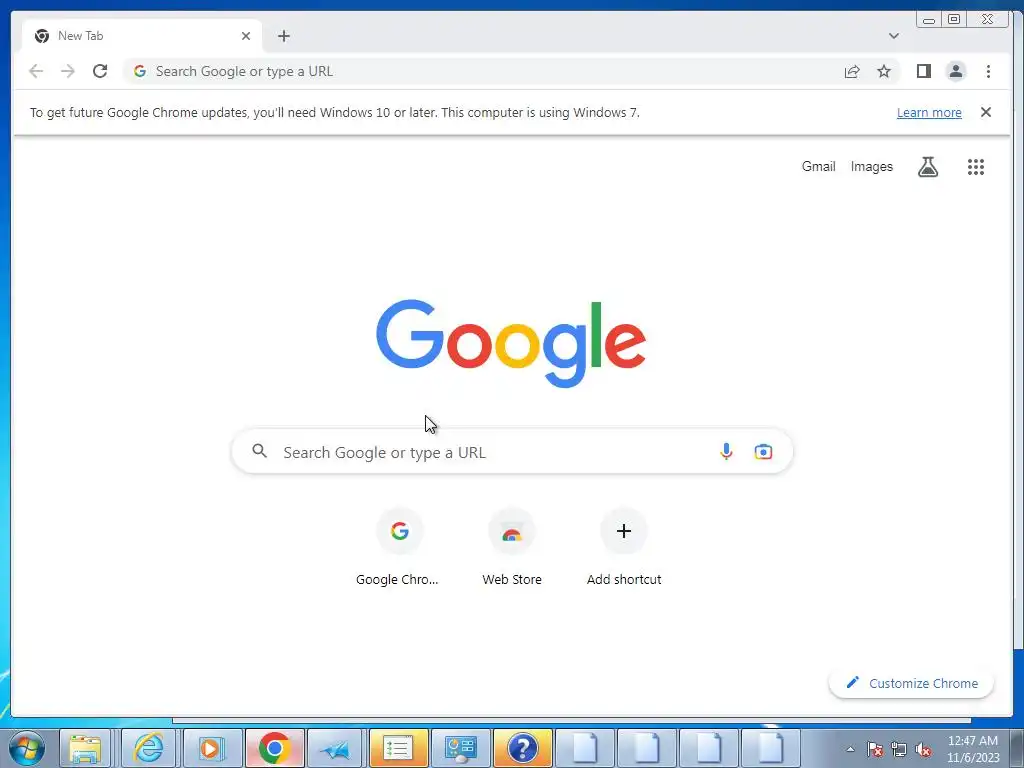Open Windows Media Player from taskbar

(212, 748)
